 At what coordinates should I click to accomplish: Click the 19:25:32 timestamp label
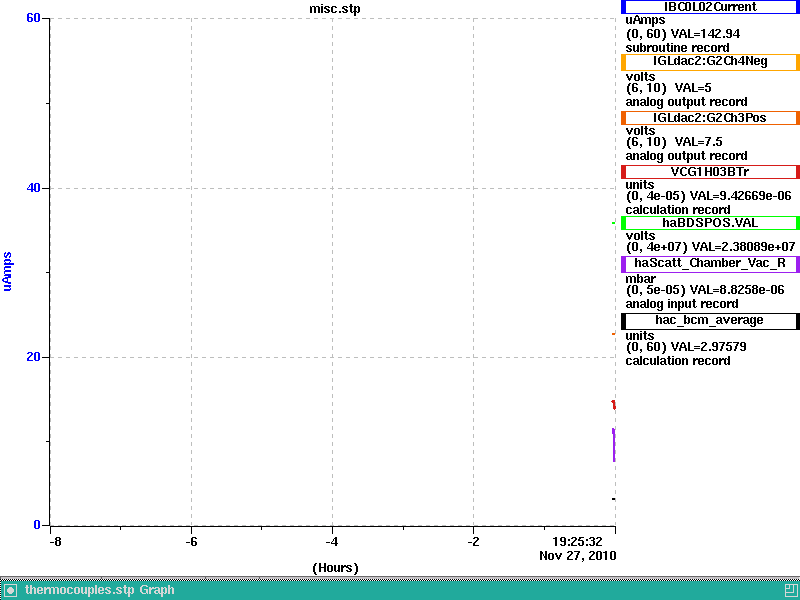[x=577, y=541]
